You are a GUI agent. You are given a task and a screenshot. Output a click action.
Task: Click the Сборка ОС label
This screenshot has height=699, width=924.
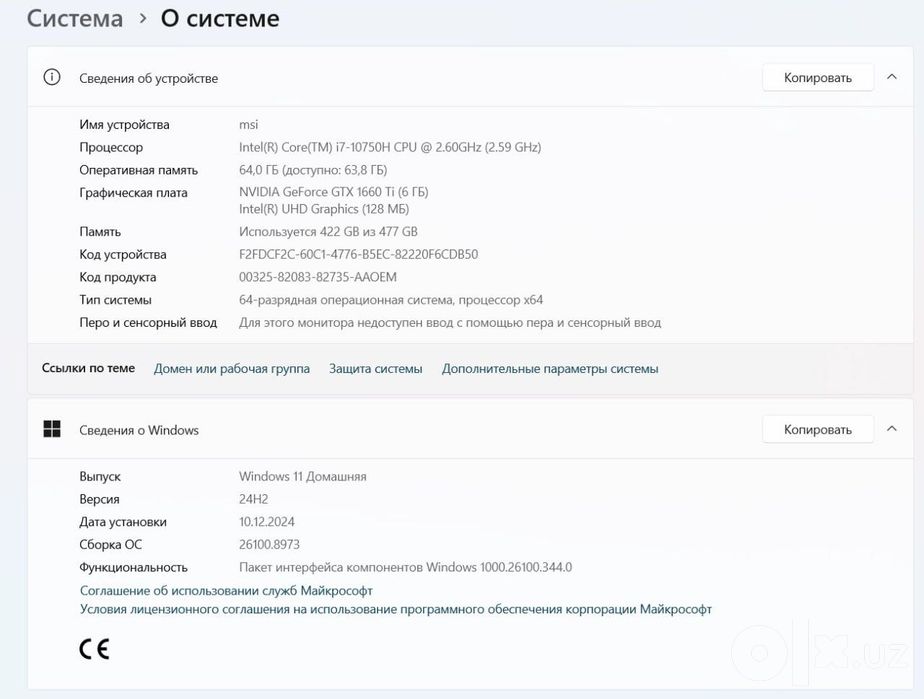pyautogui.click(x=111, y=545)
